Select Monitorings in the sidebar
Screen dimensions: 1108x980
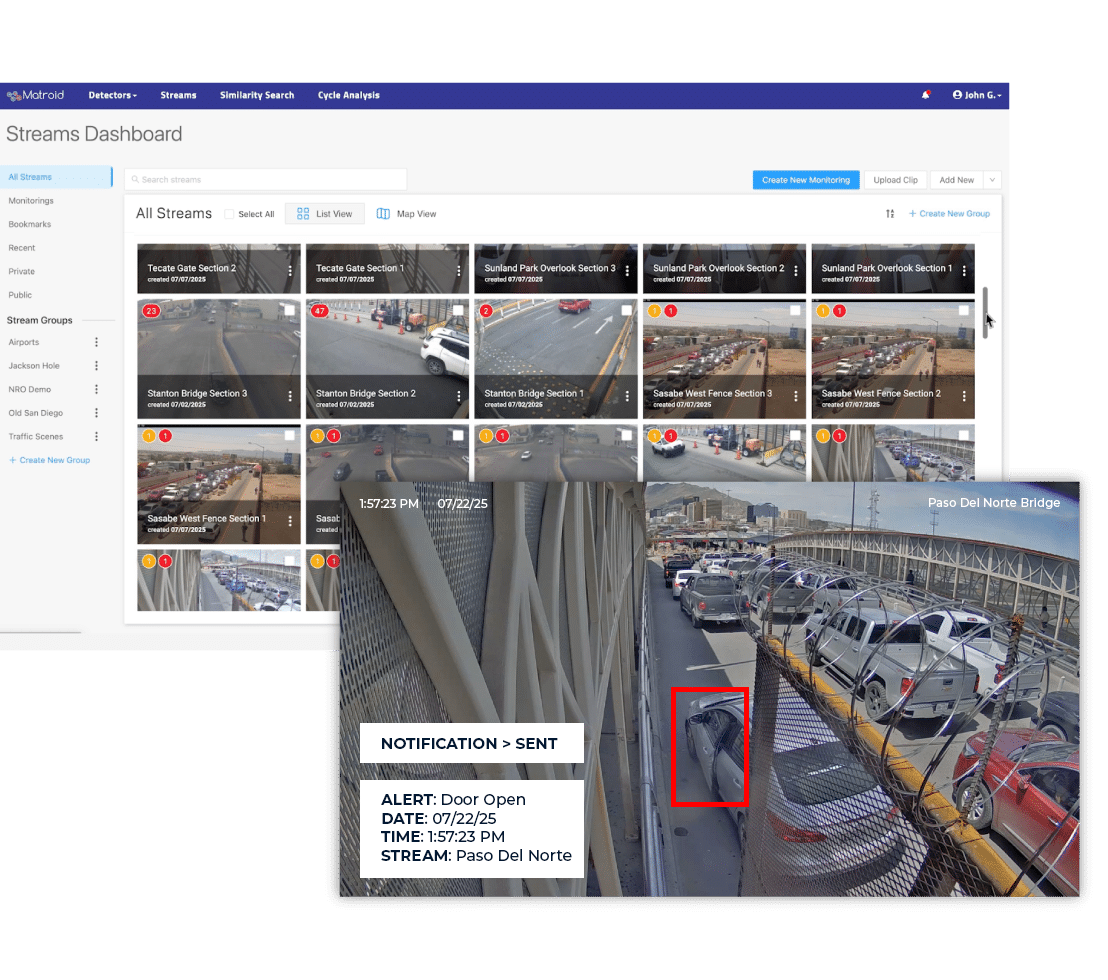(31, 201)
